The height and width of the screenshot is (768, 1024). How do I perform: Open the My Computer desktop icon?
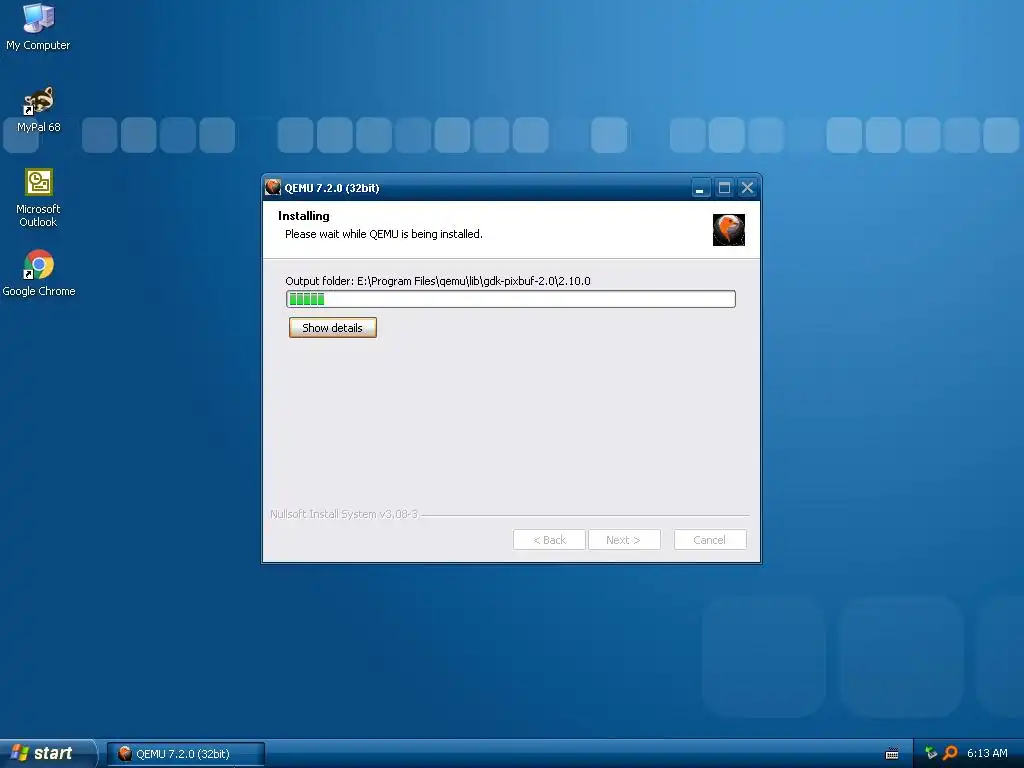point(38,26)
